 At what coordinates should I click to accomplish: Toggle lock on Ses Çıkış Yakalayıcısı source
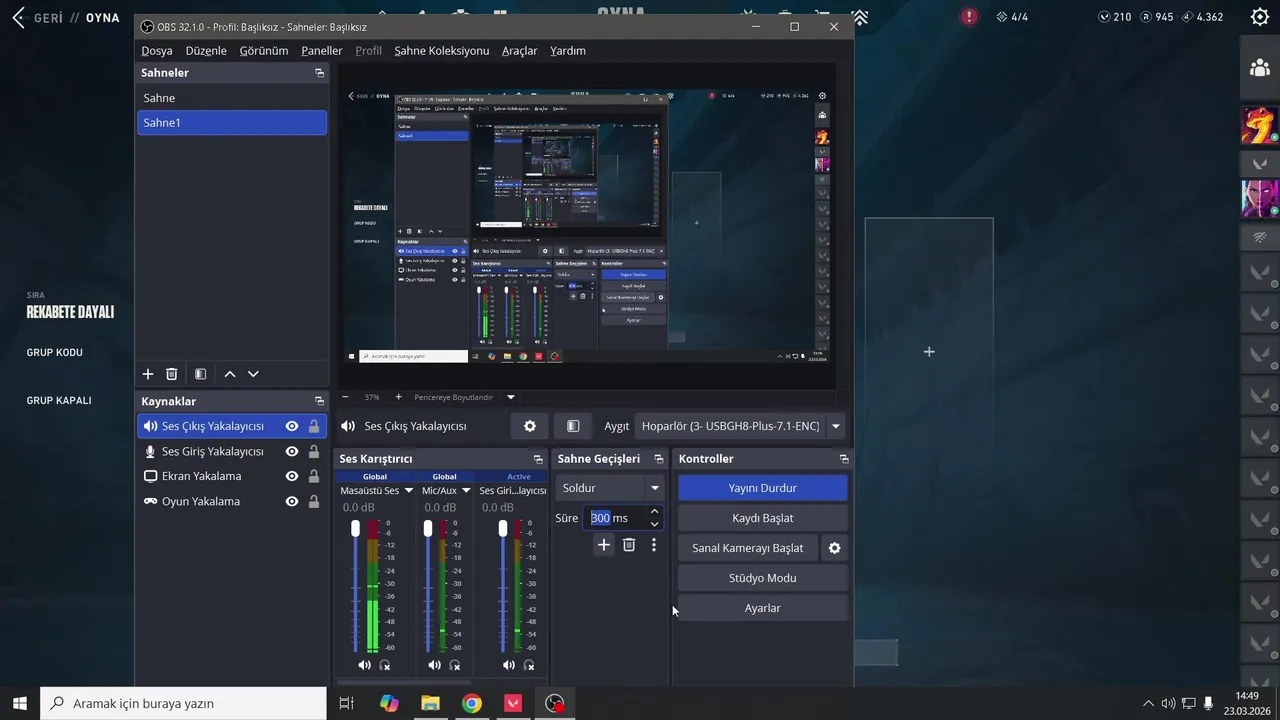tap(314, 426)
